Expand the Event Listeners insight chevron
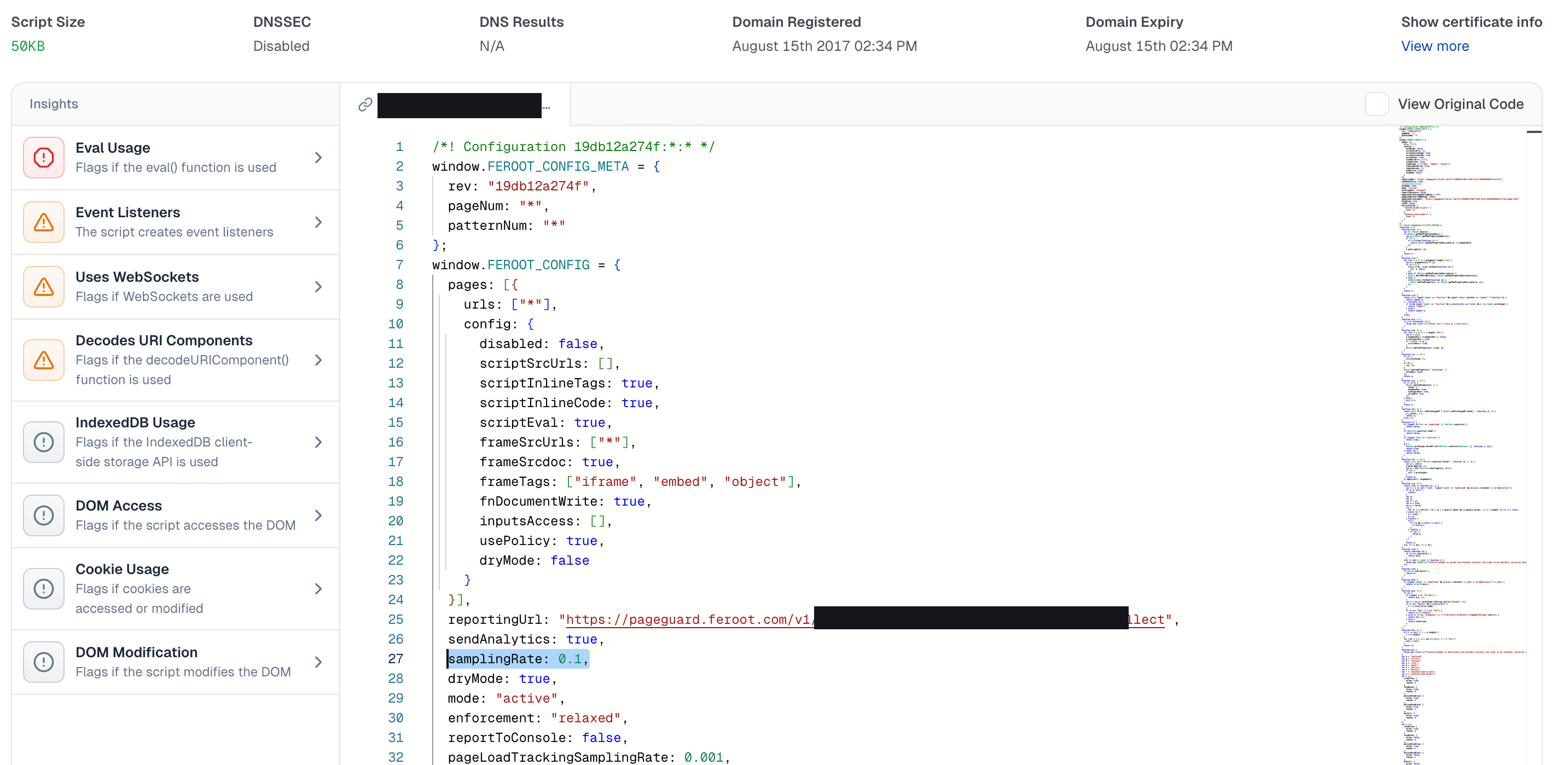 coord(318,222)
